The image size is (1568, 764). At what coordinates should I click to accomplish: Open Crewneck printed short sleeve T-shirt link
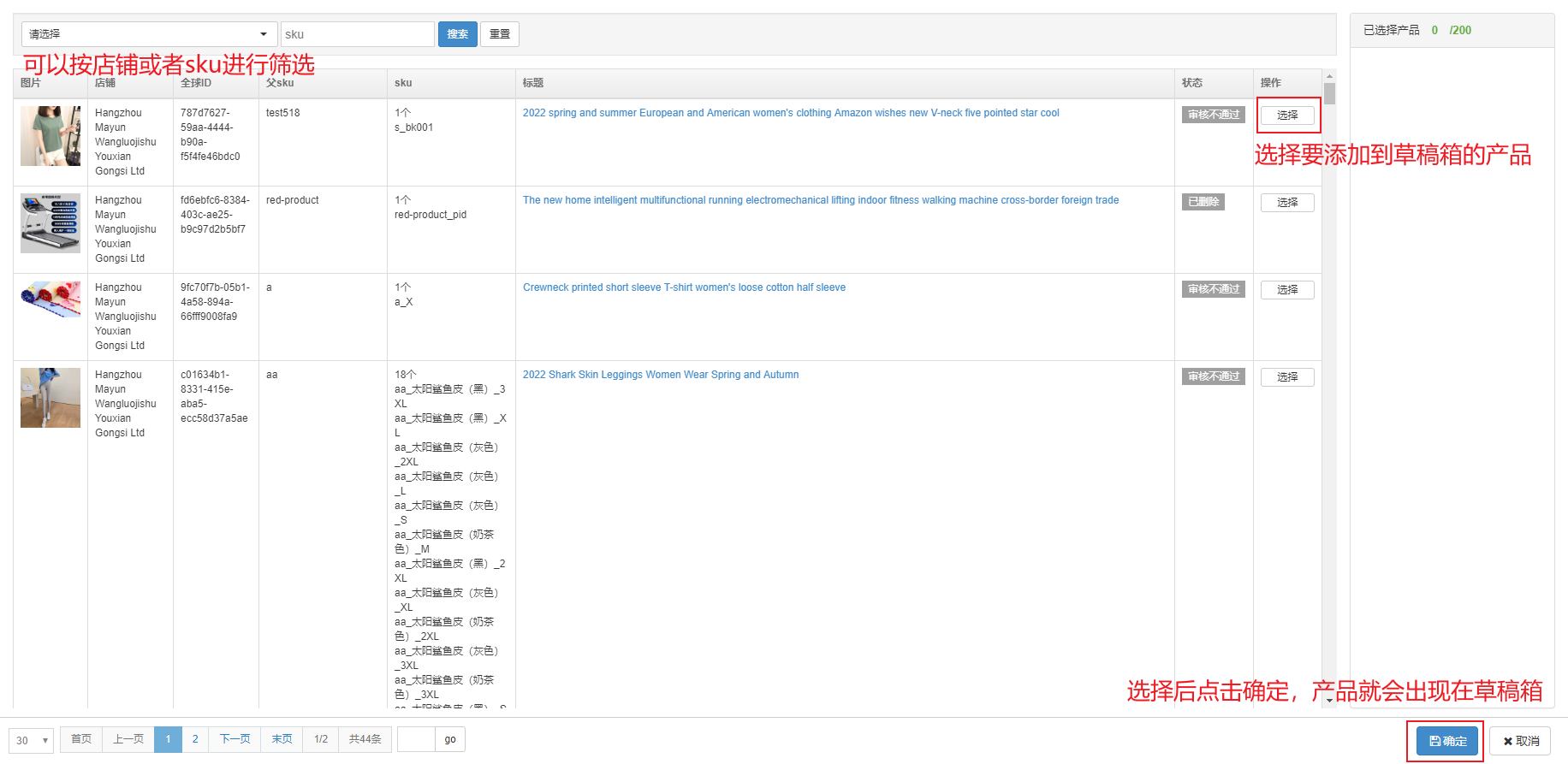tap(684, 287)
